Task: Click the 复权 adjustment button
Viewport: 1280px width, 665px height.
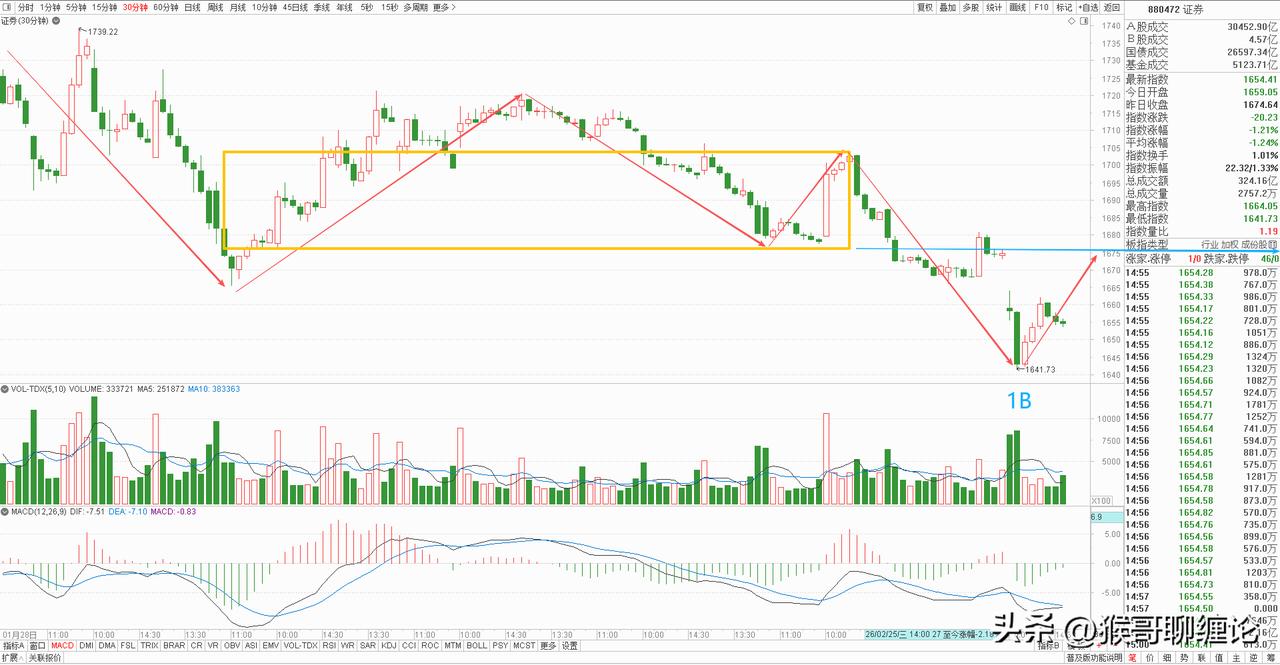Action: pos(925,7)
